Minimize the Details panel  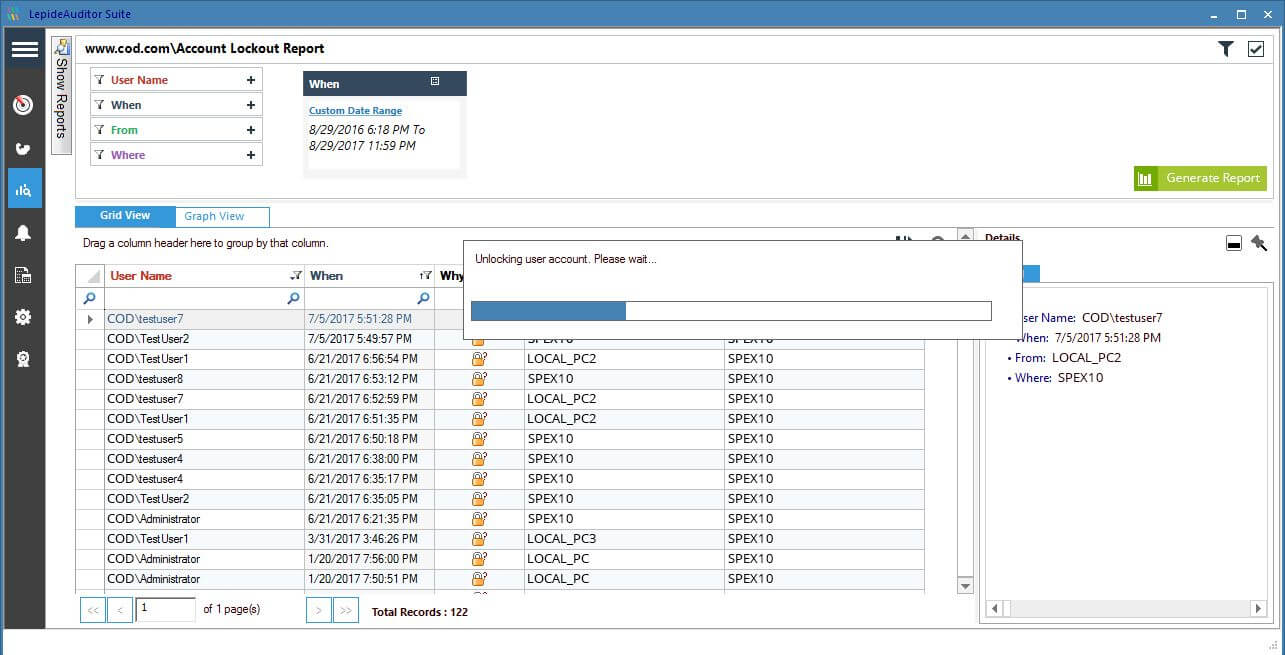tap(1234, 243)
